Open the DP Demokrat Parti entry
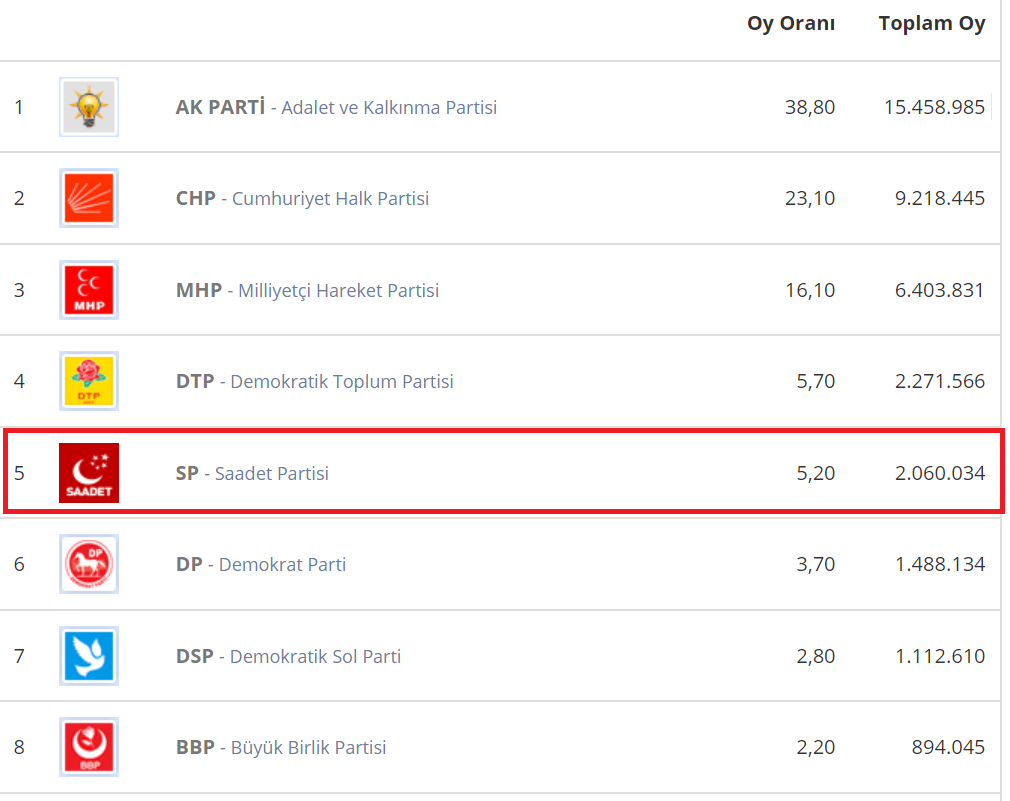This screenshot has height=801, width=1010. [261, 564]
